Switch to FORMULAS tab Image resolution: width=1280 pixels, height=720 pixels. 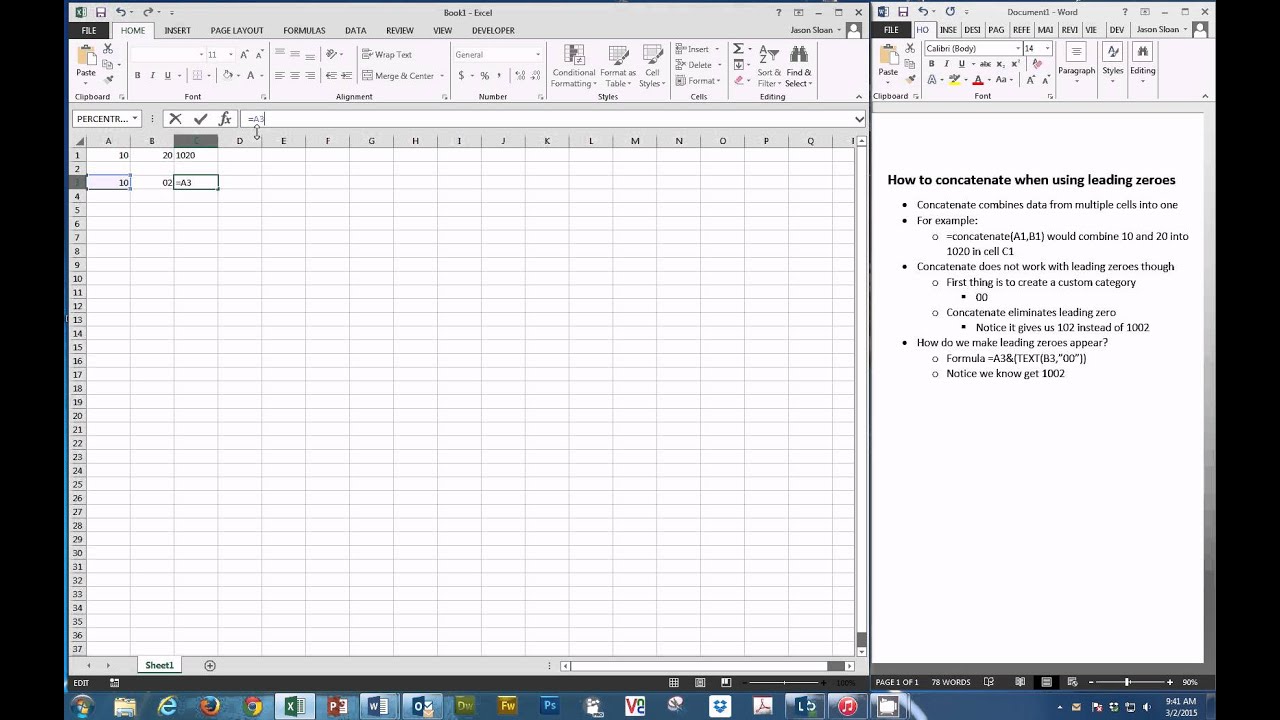coord(304,30)
